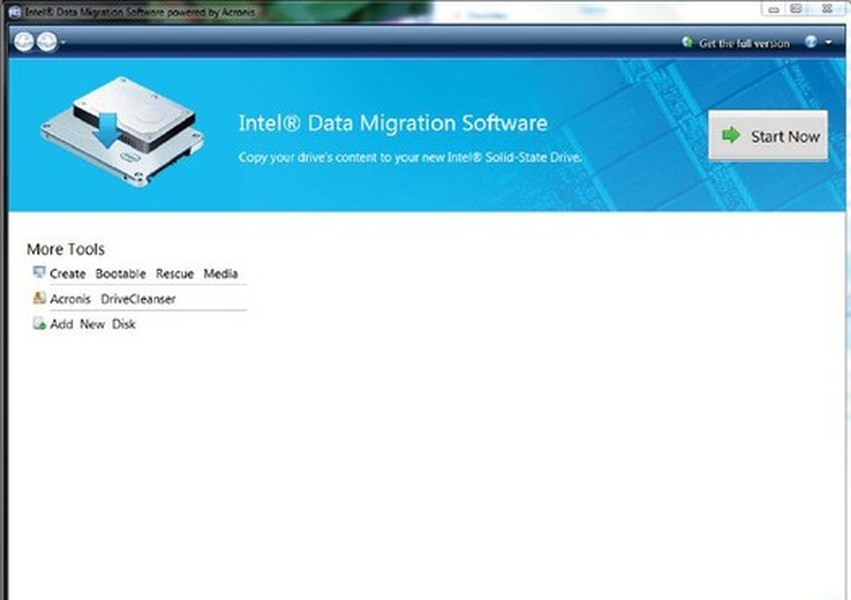Open the Add New Disk tool
Image resolution: width=851 pixels, height=600 pixels.
click(x=92, y=324)
